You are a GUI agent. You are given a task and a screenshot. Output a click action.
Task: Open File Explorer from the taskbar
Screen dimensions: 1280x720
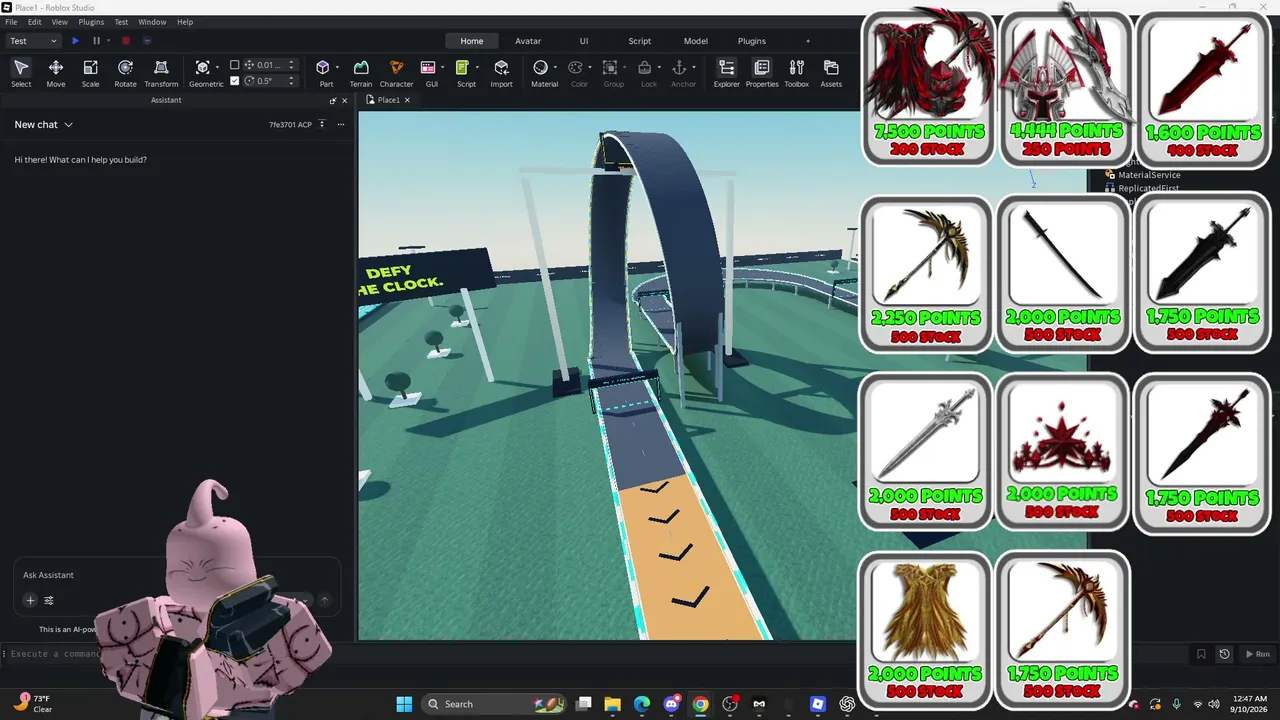613,704
